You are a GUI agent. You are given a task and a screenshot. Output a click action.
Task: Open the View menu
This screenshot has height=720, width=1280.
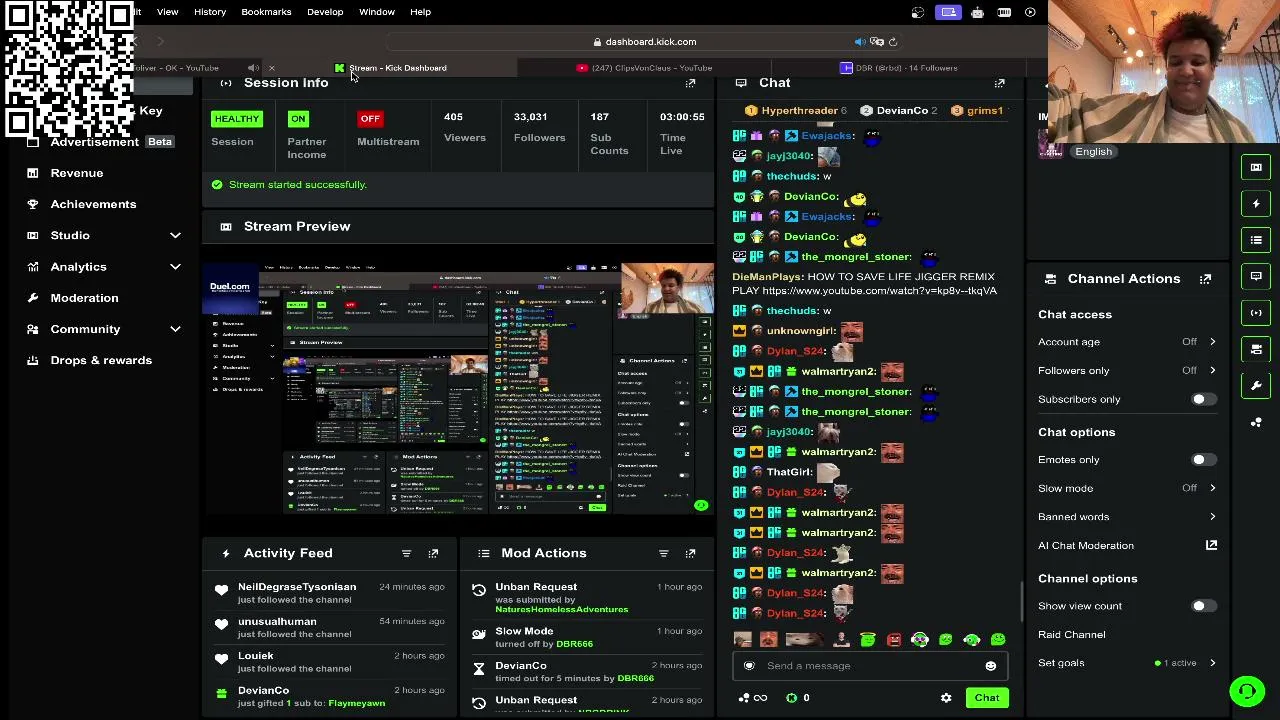pos(167,12)
